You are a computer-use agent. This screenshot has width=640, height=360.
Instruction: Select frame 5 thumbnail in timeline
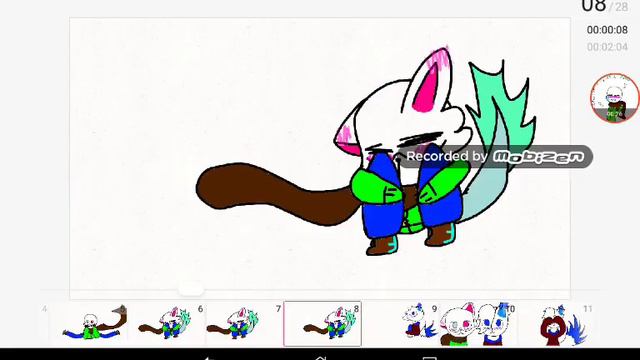pyautogui.click(x=89, y=324)
